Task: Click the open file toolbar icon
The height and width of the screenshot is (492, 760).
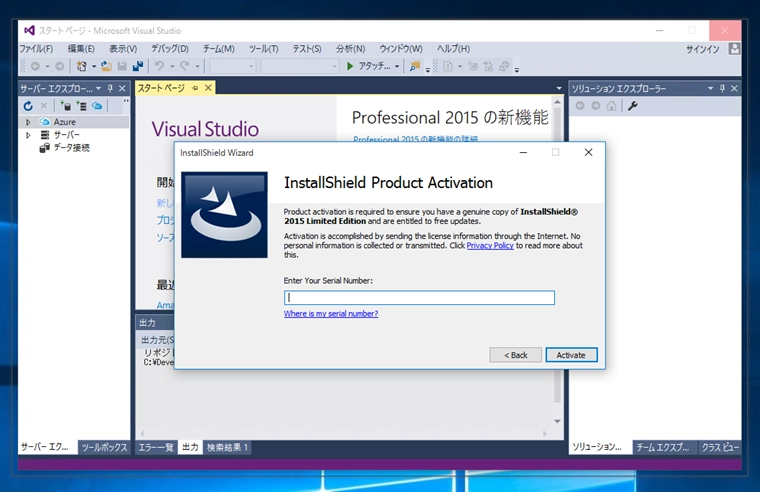Action: pyautogui.click(x=106, y=66)
